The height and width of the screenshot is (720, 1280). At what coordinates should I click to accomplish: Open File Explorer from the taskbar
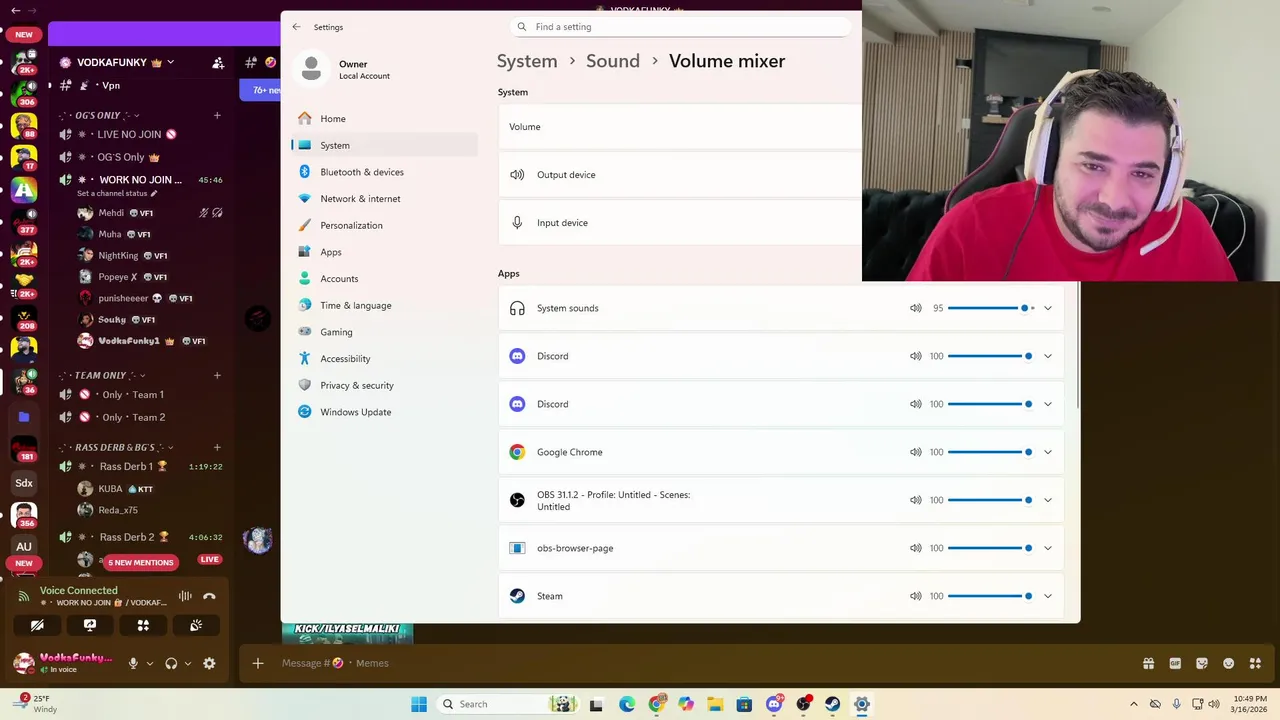point(715,704)
